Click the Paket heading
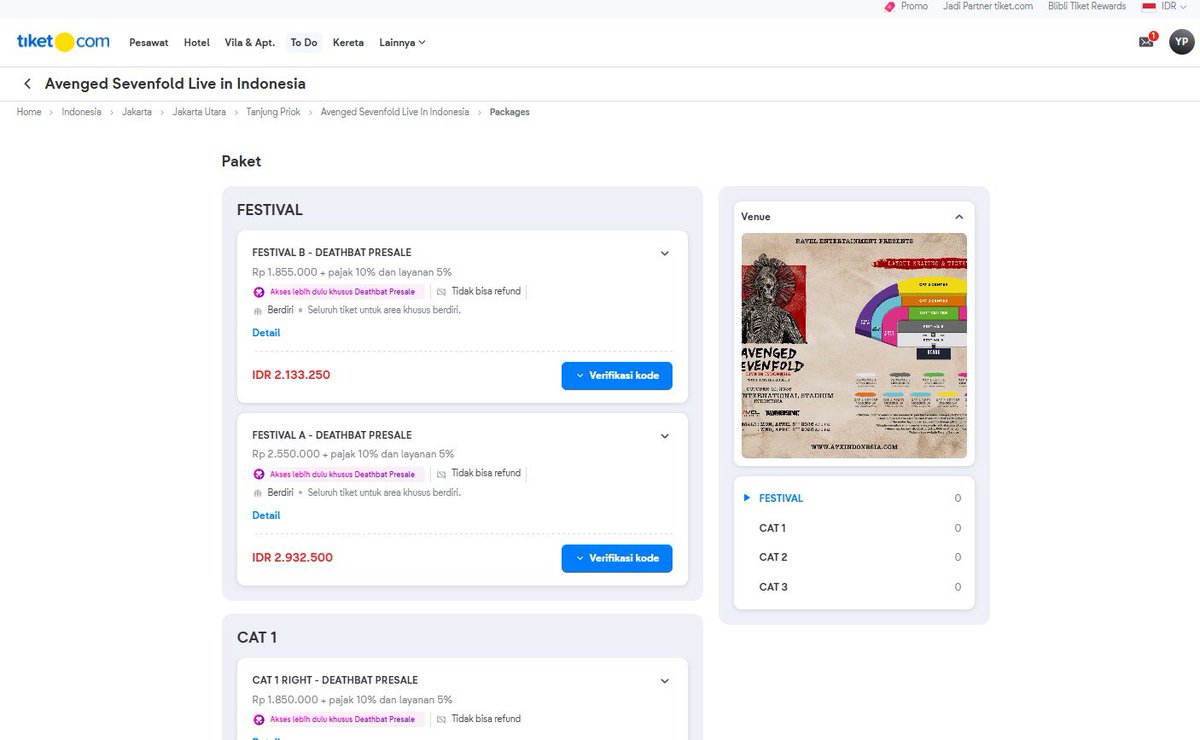Image resolution: width=1200 pixels, height=740 pixels. point(241,161)
